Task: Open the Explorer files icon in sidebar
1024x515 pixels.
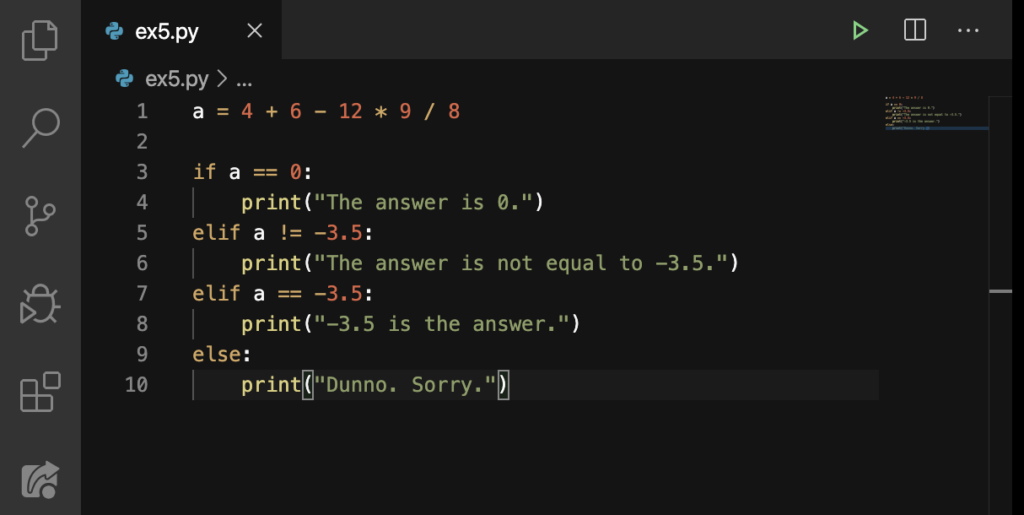Action: pos(40,40)
